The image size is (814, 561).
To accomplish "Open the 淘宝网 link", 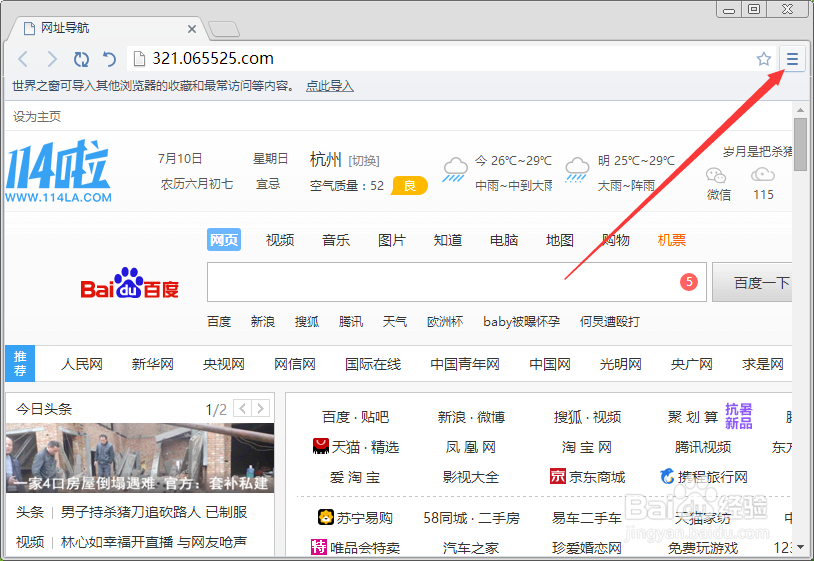I will pos(587,447).
